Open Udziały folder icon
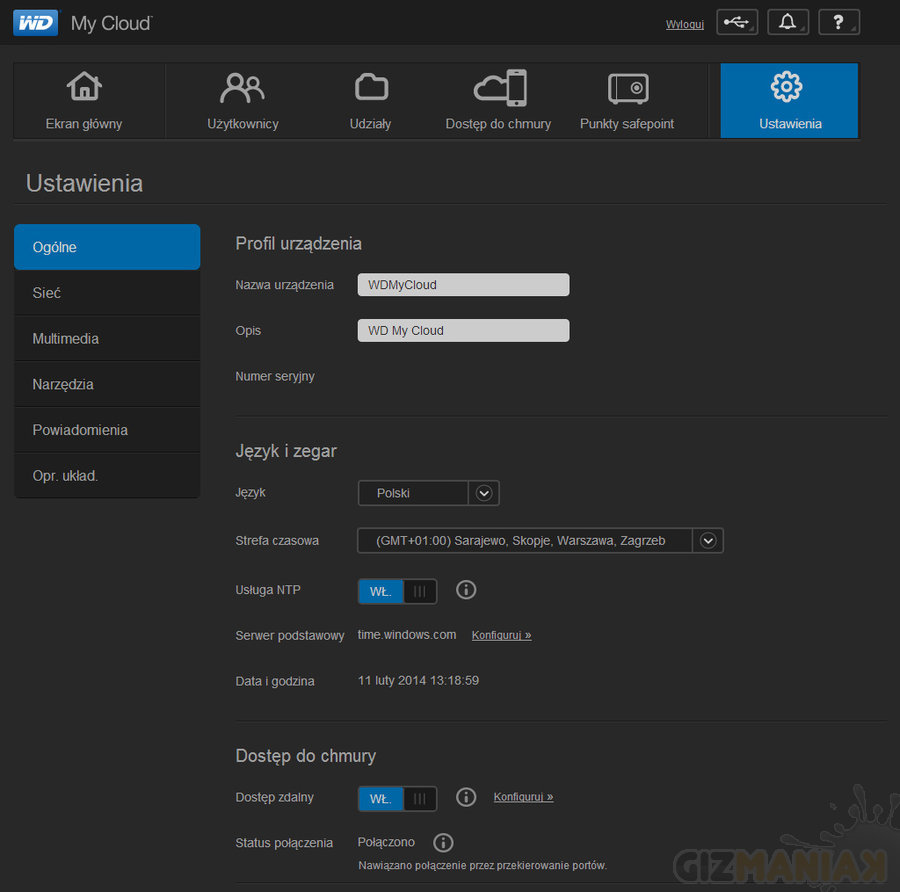The width and height of the screenshot is (900, 892). point(371,88)
